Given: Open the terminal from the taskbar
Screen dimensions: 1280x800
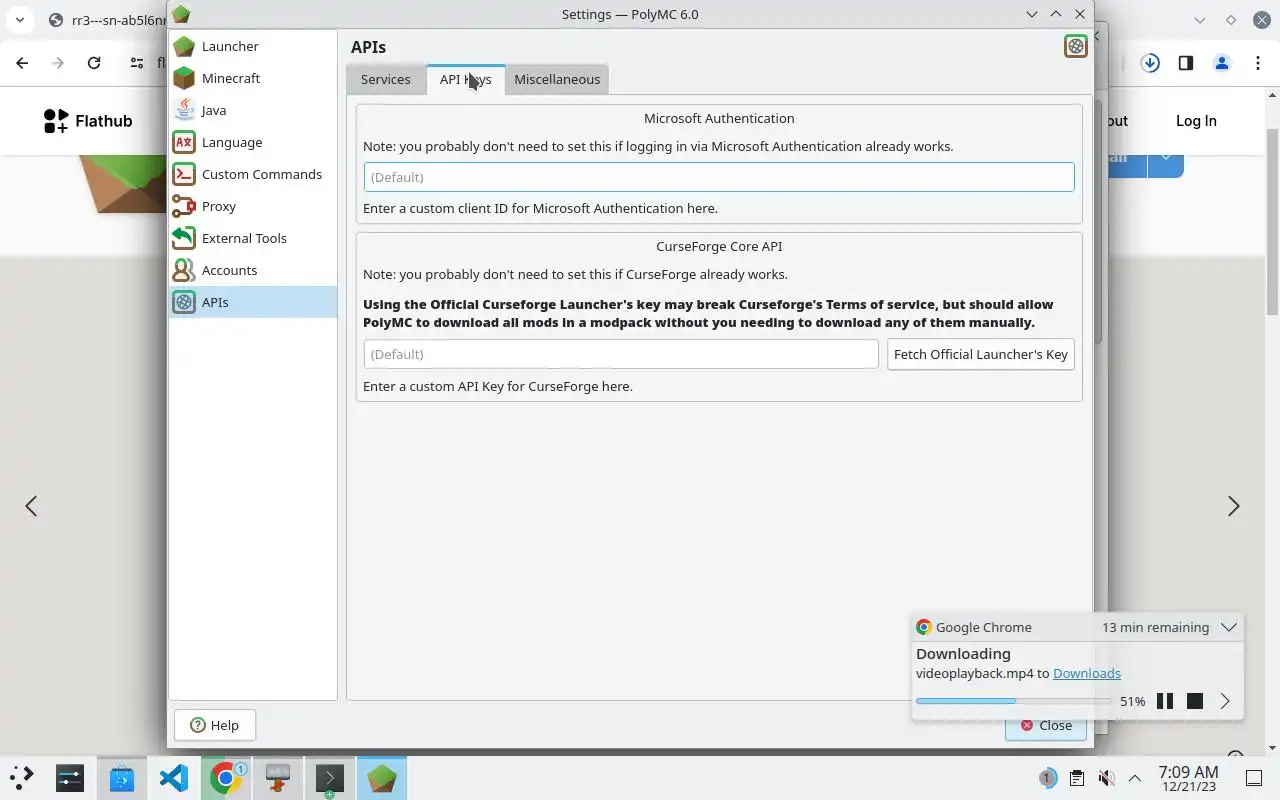Looking at the screenshot, I should point(330,777).
